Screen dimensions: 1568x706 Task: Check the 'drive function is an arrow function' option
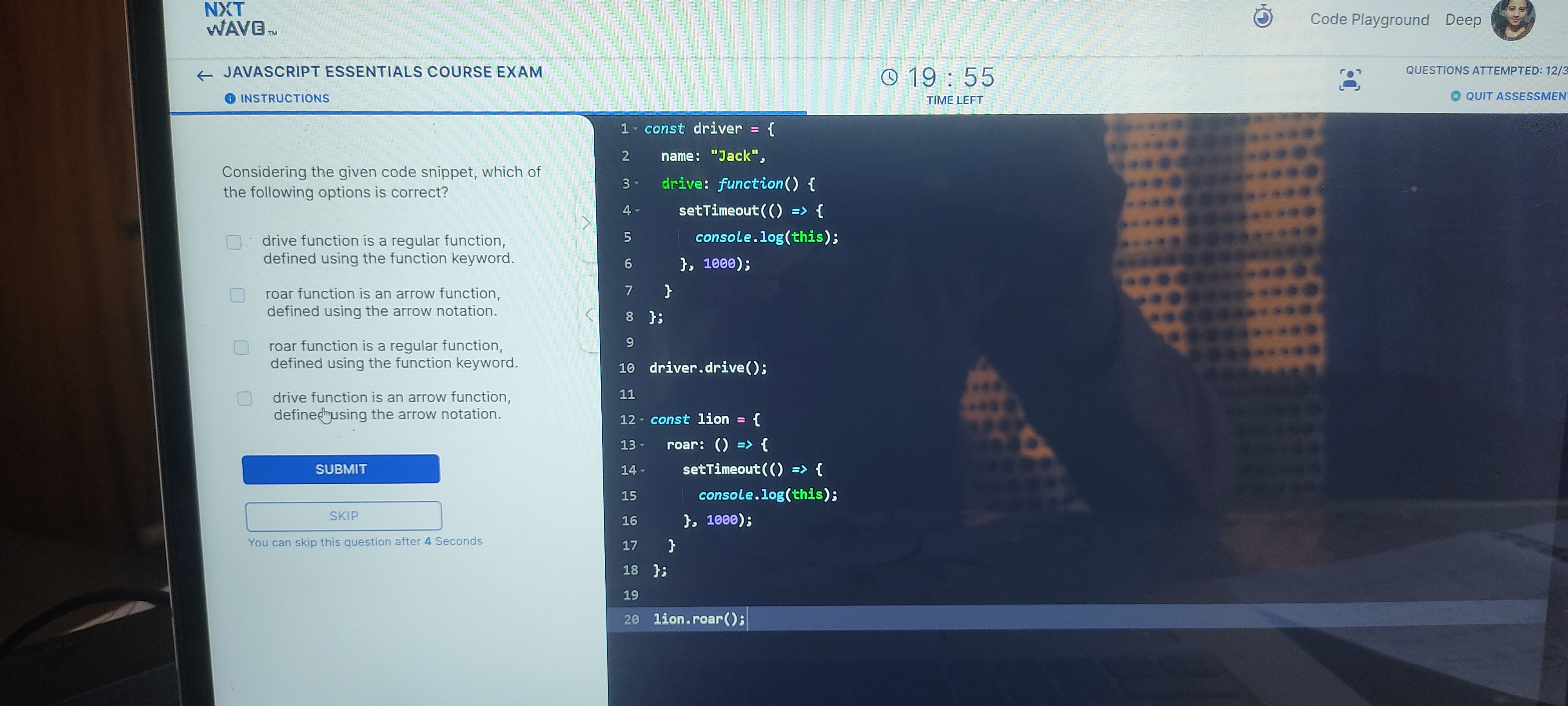tap(245, 398)
